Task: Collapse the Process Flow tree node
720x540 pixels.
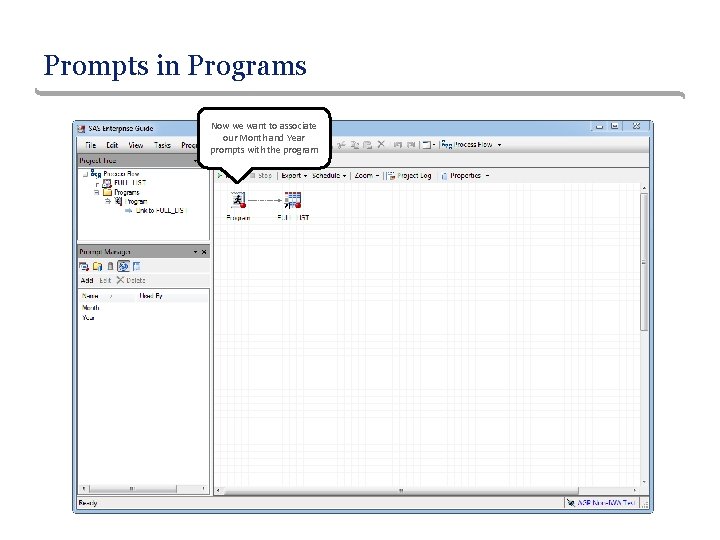Action: click(85, 174)
